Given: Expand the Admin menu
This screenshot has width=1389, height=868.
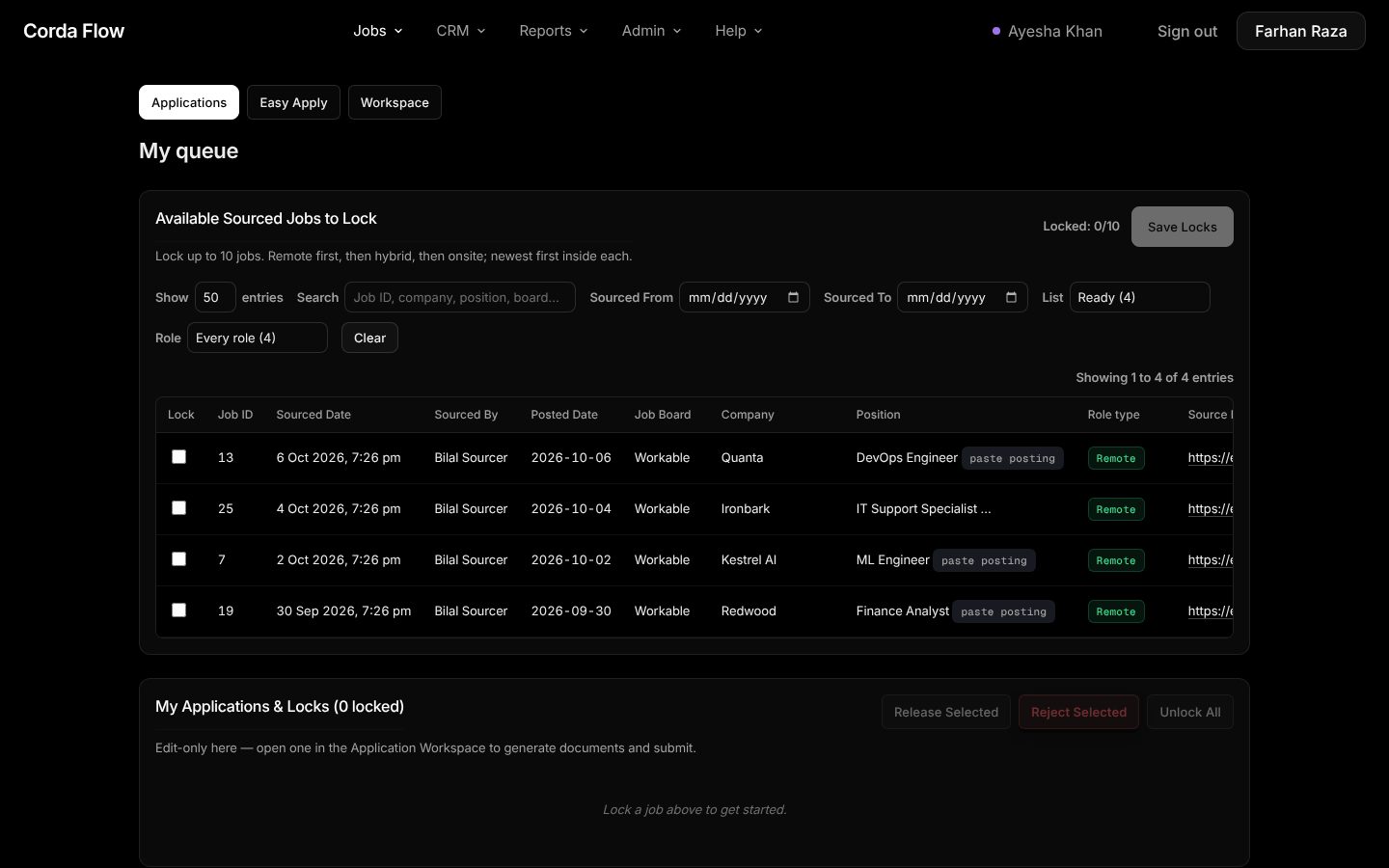Looking at the screenshot, I should pos(651,31).
